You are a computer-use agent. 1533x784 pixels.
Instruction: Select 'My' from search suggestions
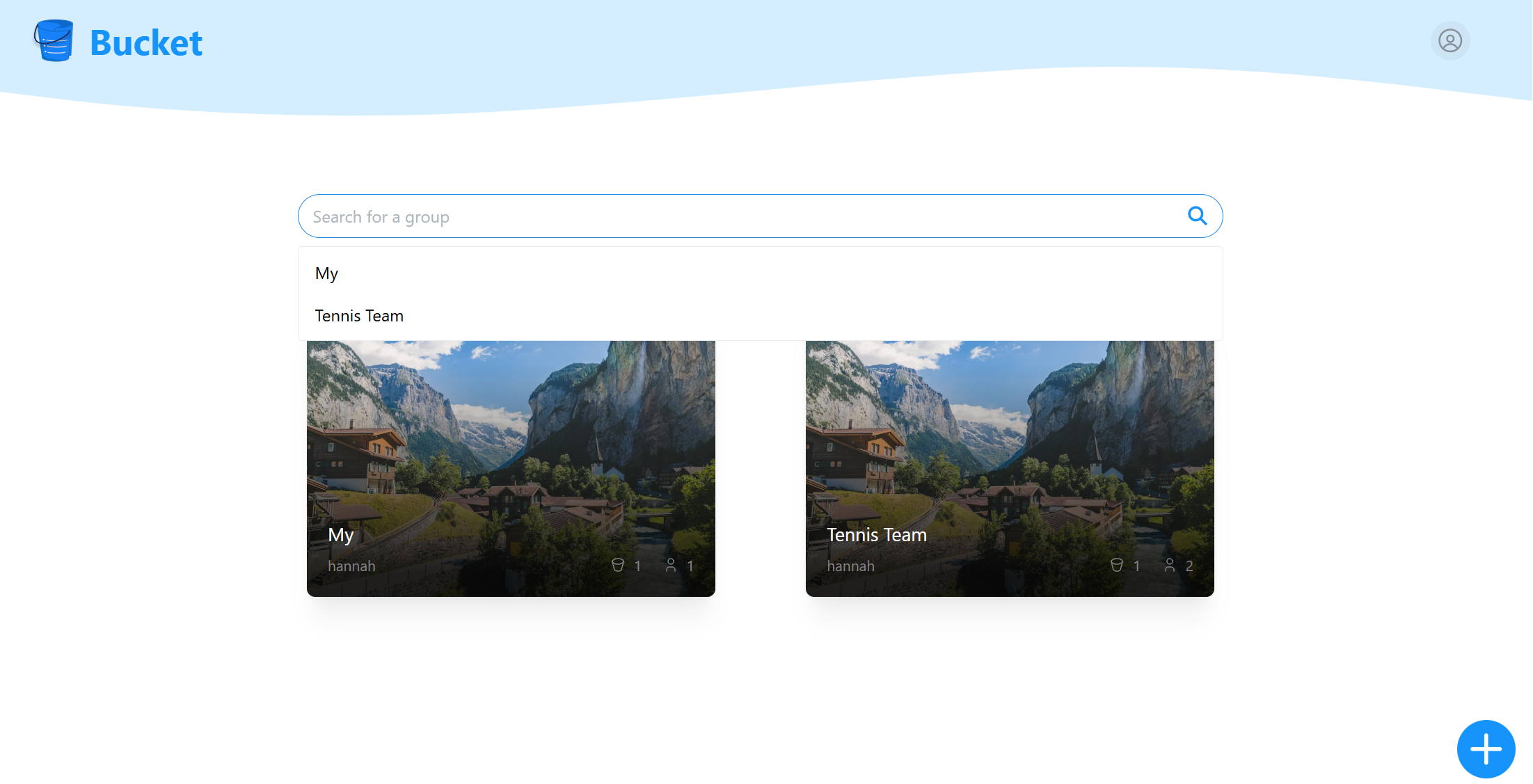tap(326, 273)
